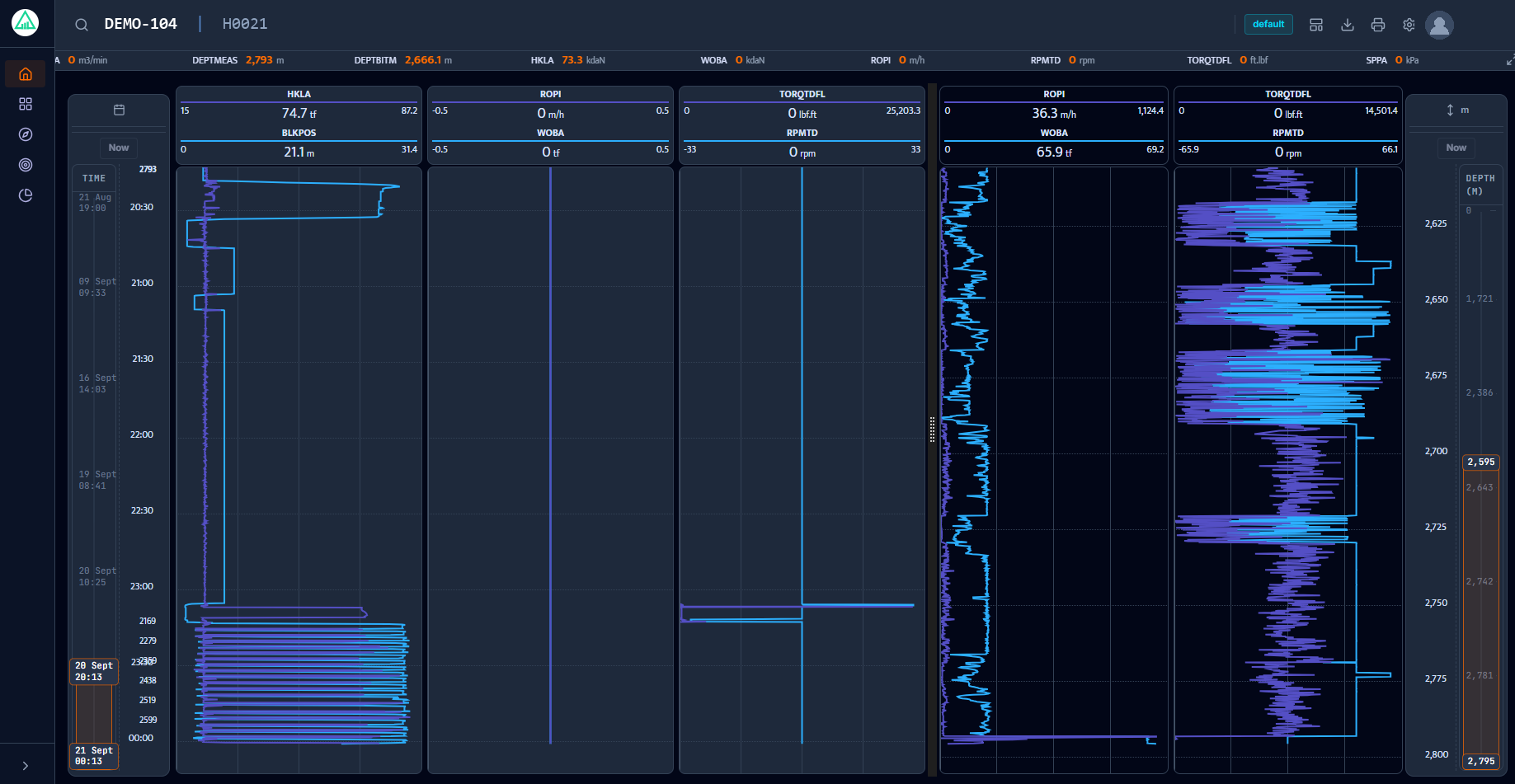Click the WOBA header showing 0 tf
This screenshot has width=1515, height=784.
(x=550, y=143)
